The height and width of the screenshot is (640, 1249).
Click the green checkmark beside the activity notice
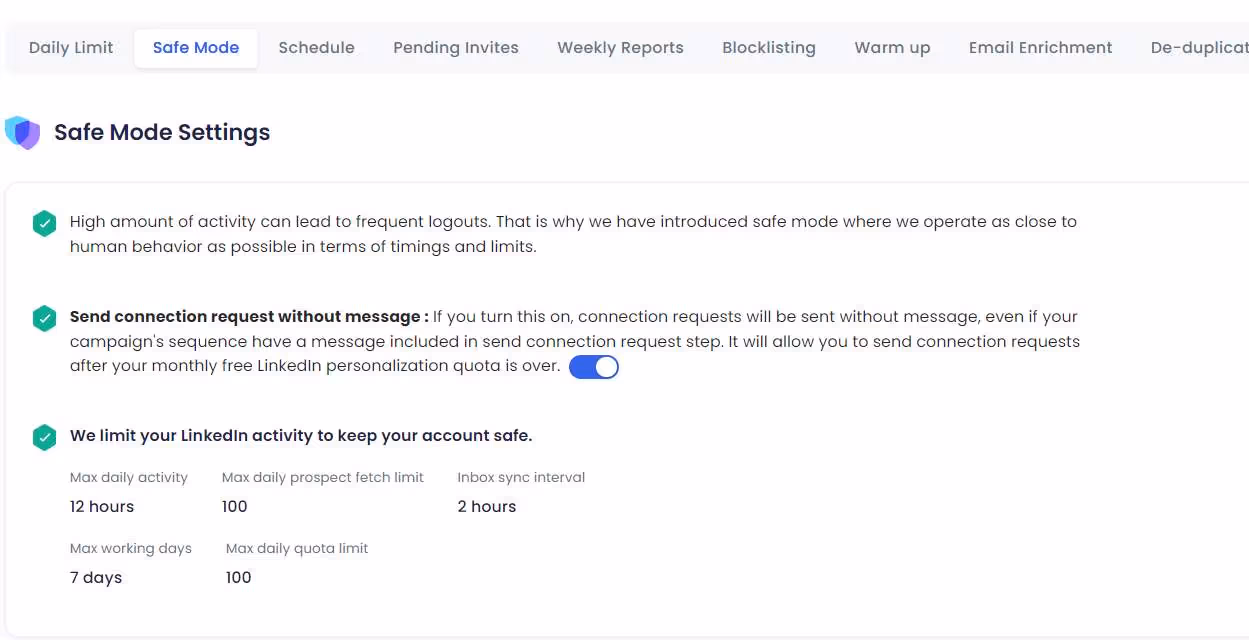click(44, 223)
